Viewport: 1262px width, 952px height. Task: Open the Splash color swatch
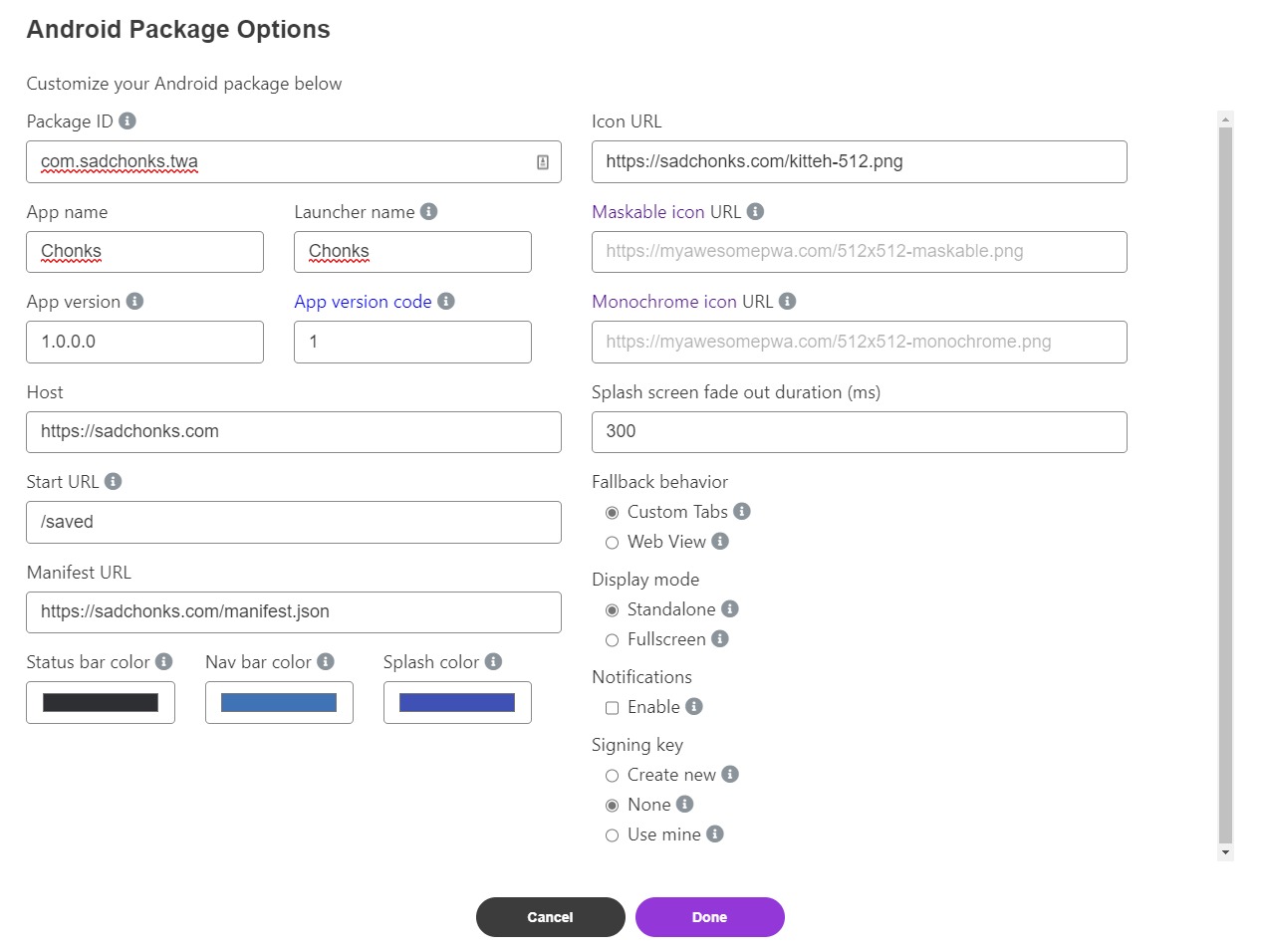click(x=457, y=703)
